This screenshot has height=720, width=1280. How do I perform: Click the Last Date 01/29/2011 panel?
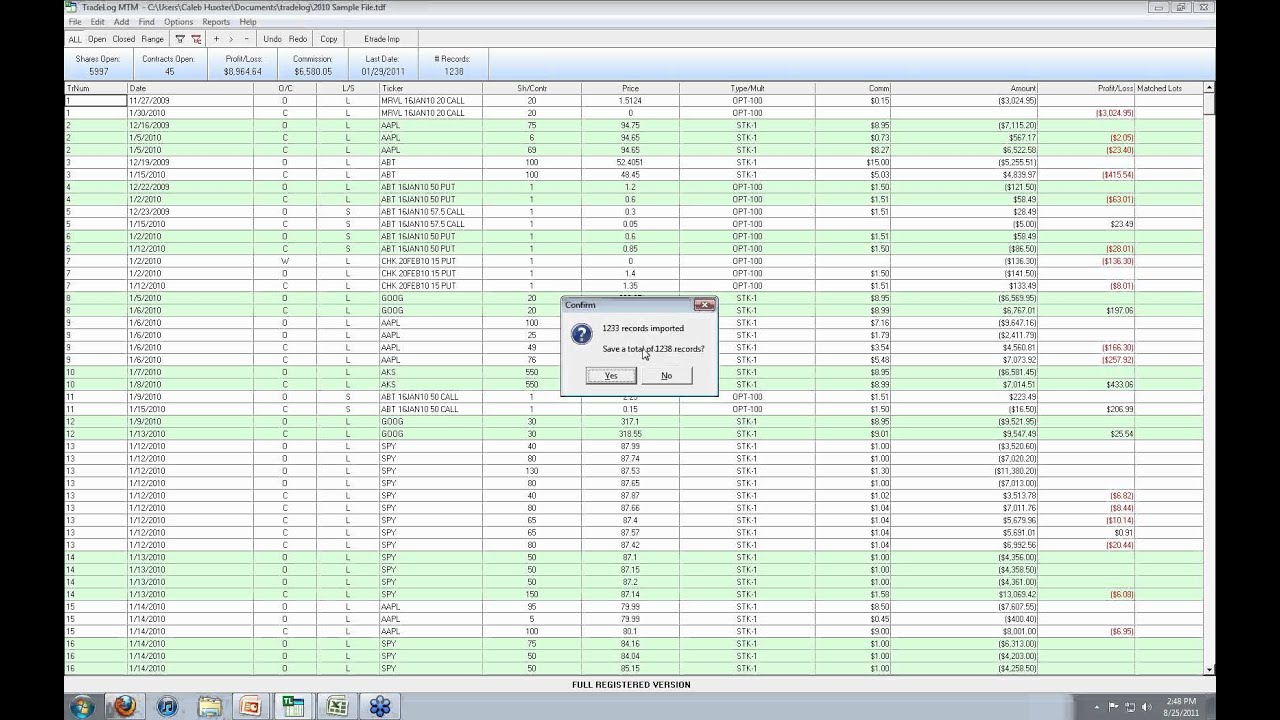click(381, 65)
